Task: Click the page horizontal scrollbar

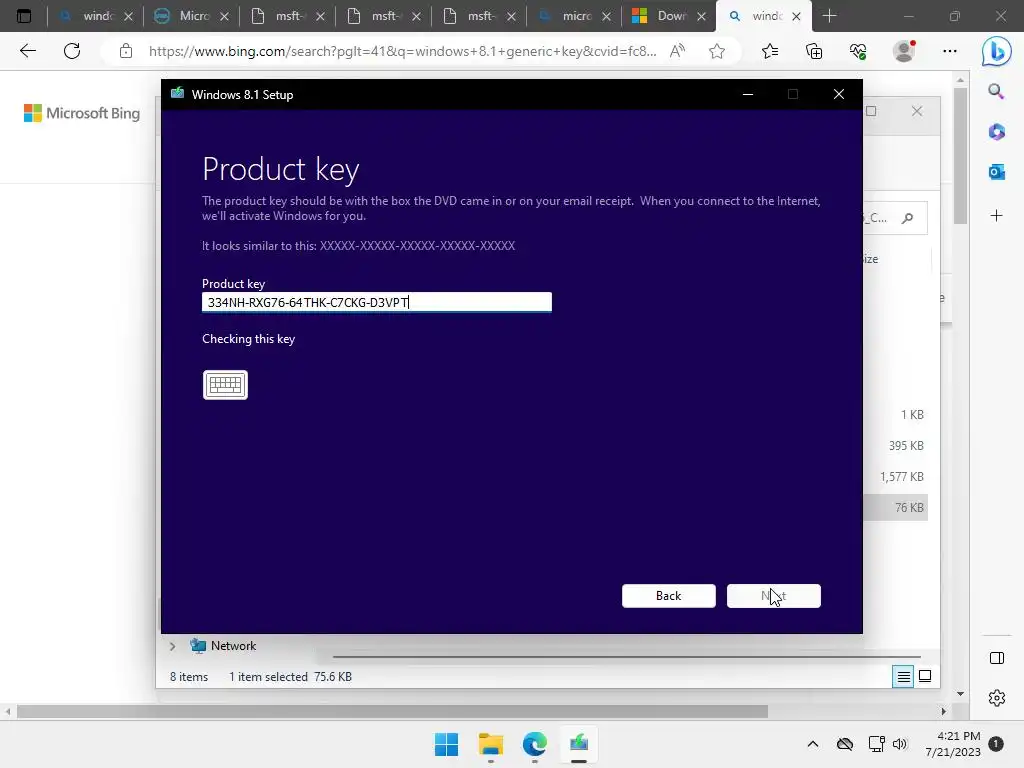Action: [x=392, y=711]
